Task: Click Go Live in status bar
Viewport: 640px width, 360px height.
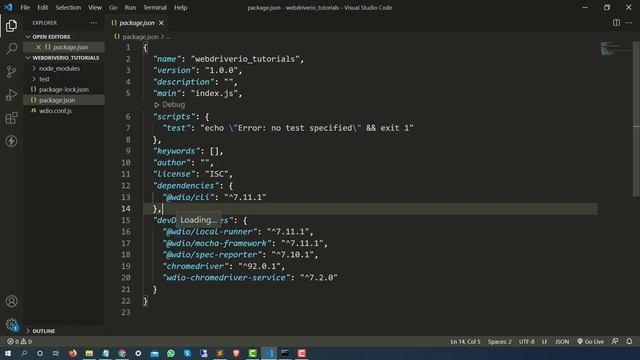Action: pyautogui.click(x=590, y=341)
